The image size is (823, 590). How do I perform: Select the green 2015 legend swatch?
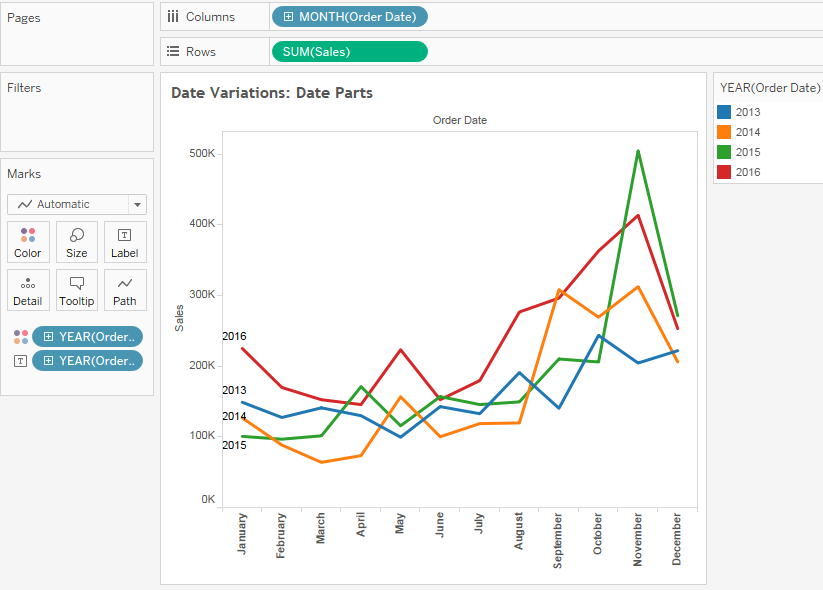coord(724,152)
